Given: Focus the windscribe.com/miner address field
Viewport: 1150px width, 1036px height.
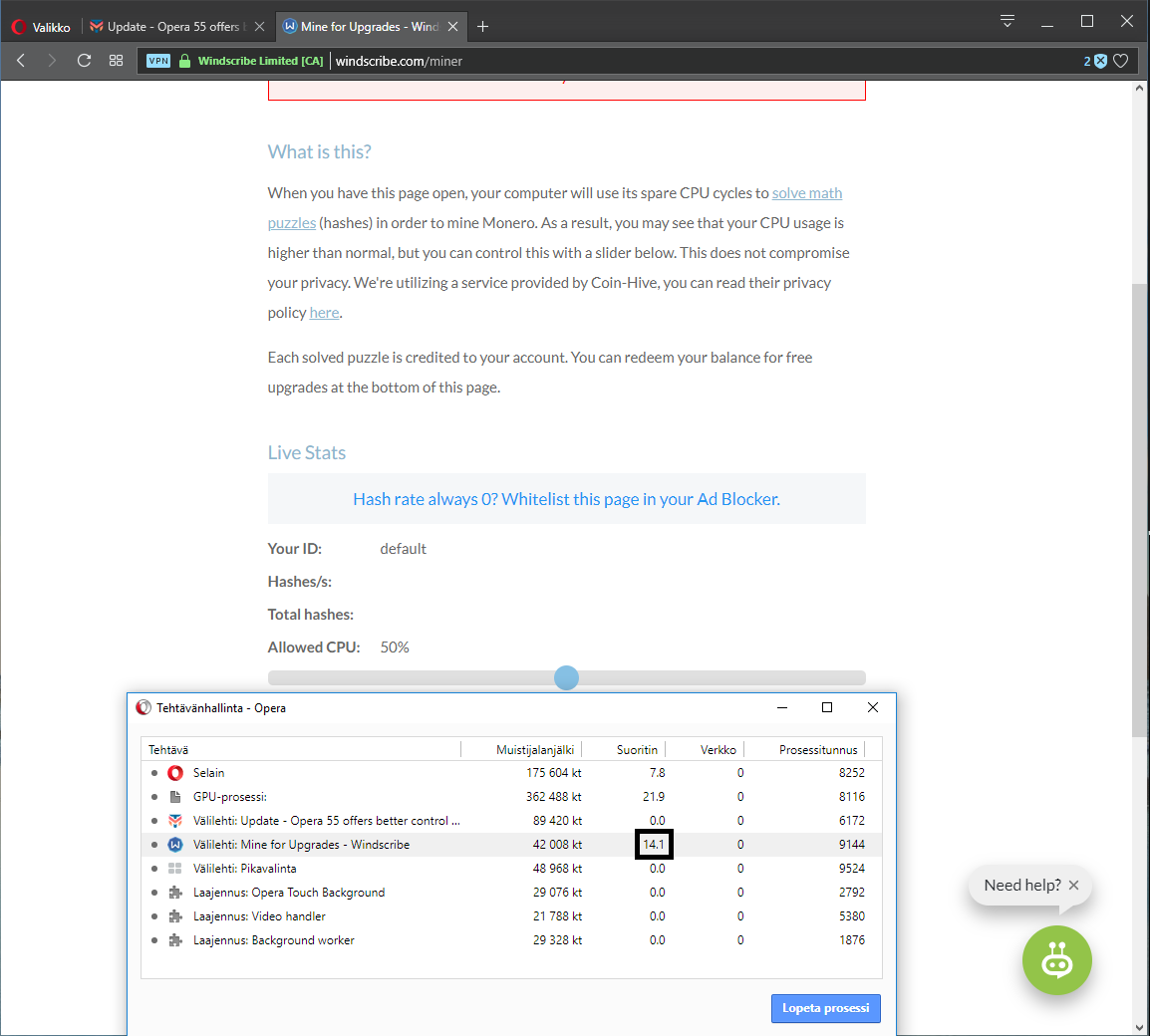Looking at the screenshot, I should point(399,61).
